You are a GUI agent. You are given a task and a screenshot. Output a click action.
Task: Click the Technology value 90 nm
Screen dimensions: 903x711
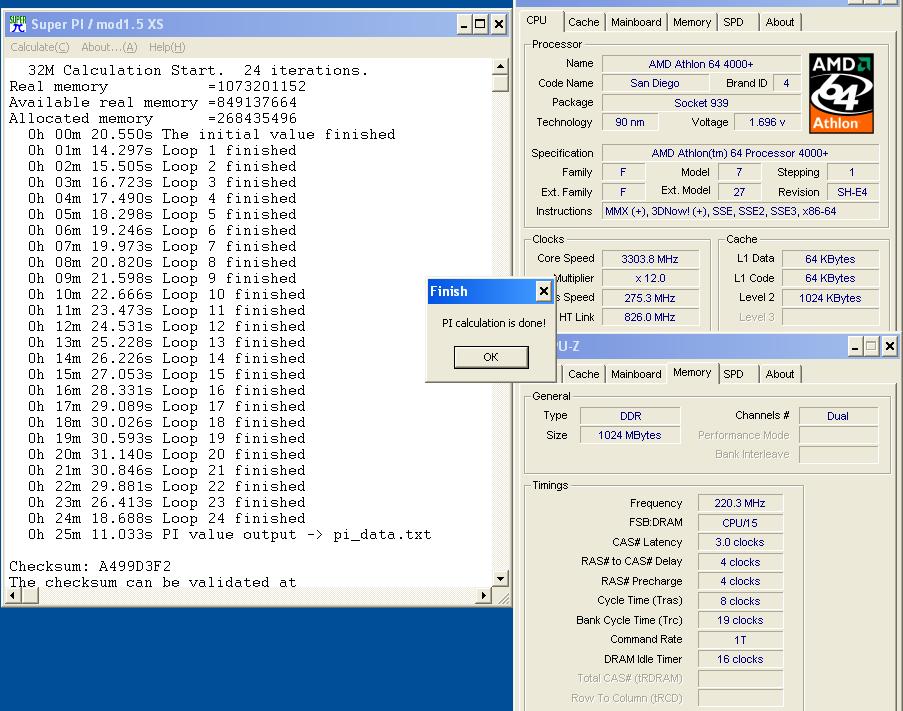point(629,122)
